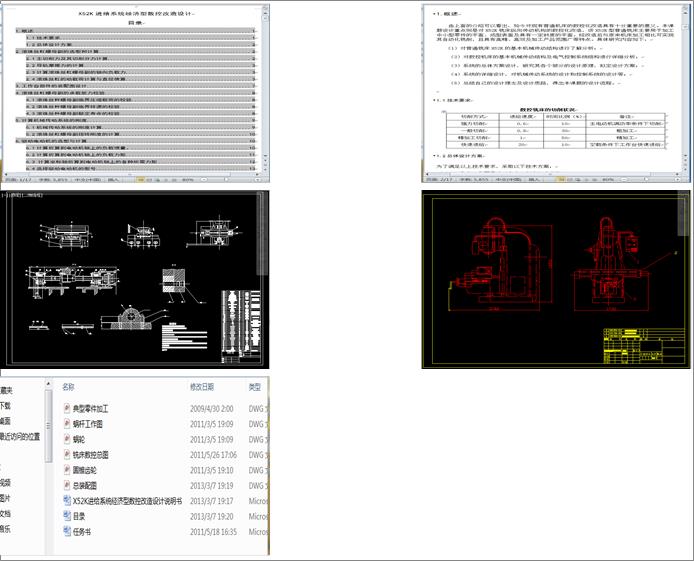The image size is (694, 561).
Task: Select the file name 蜗杆工作图
Action: (x=88, y=424)
